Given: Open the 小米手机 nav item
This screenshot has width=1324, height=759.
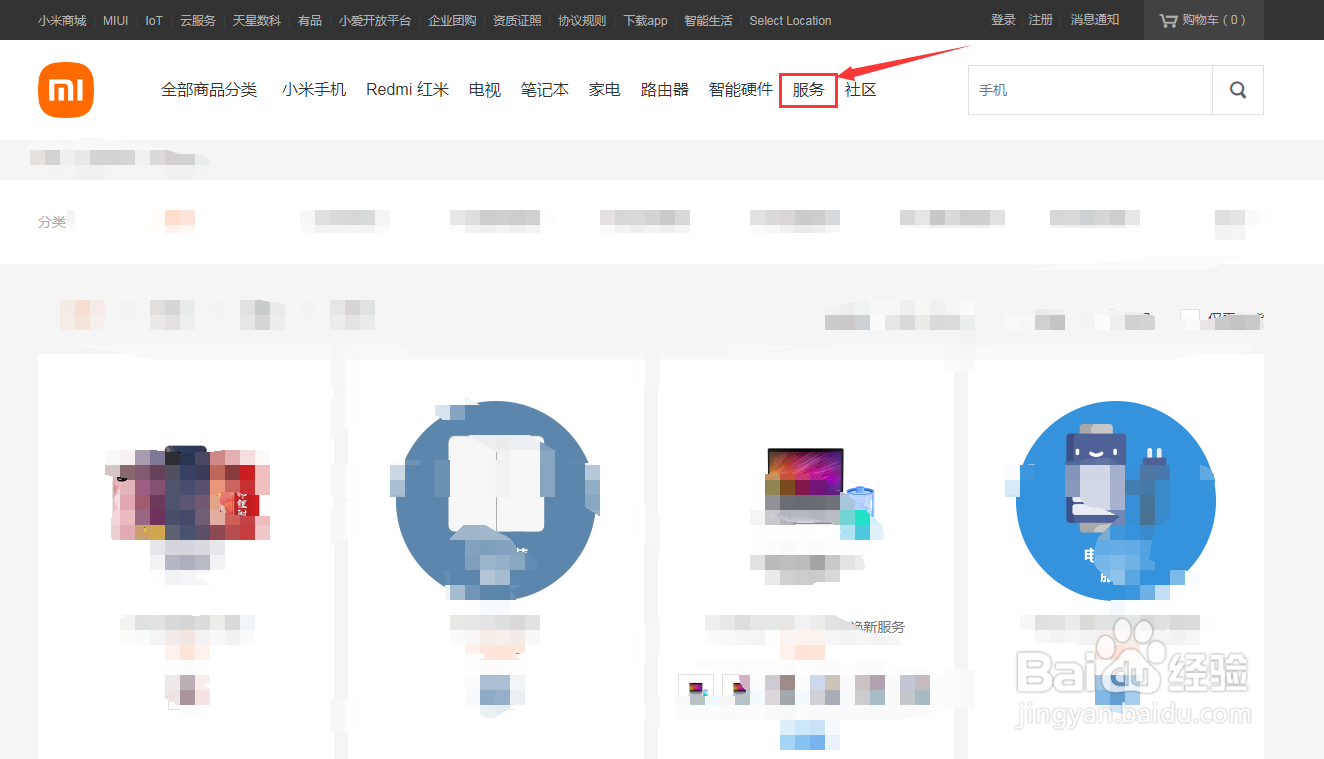Looking at the screenshot, I should click(314, 90).
